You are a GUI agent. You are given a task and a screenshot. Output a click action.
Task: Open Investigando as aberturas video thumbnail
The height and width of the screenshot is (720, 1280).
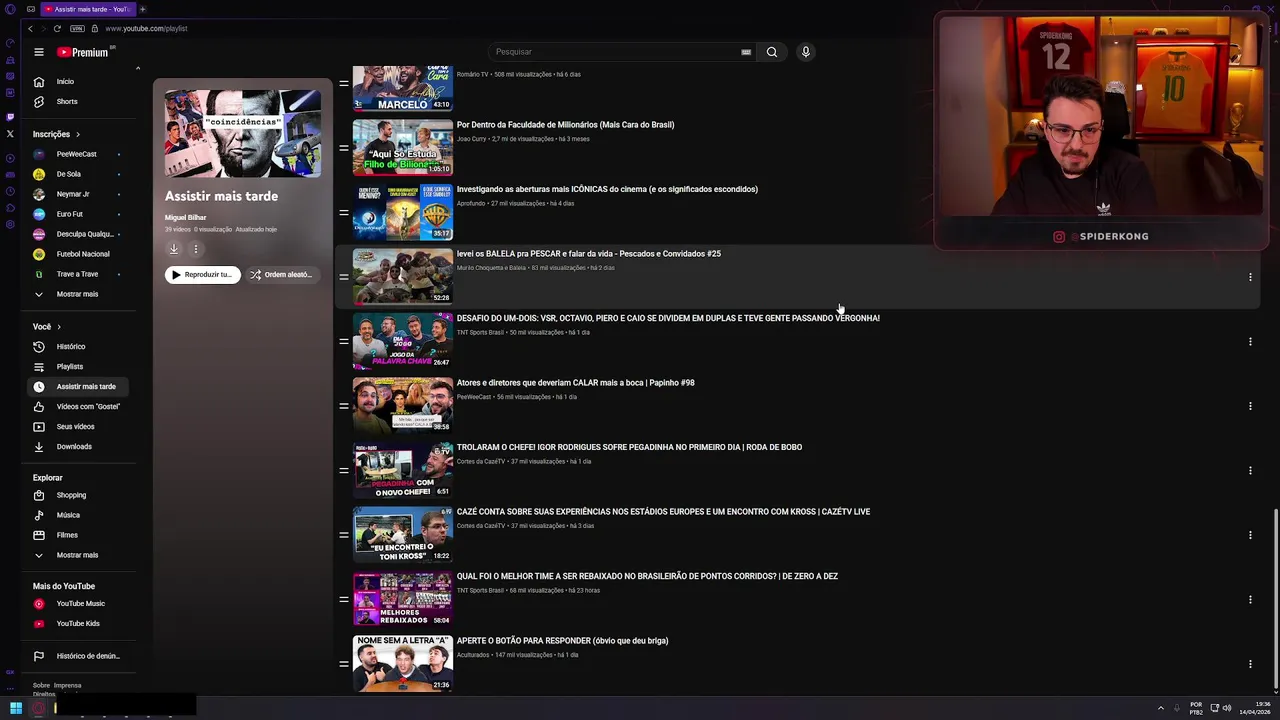click(403, 212)
